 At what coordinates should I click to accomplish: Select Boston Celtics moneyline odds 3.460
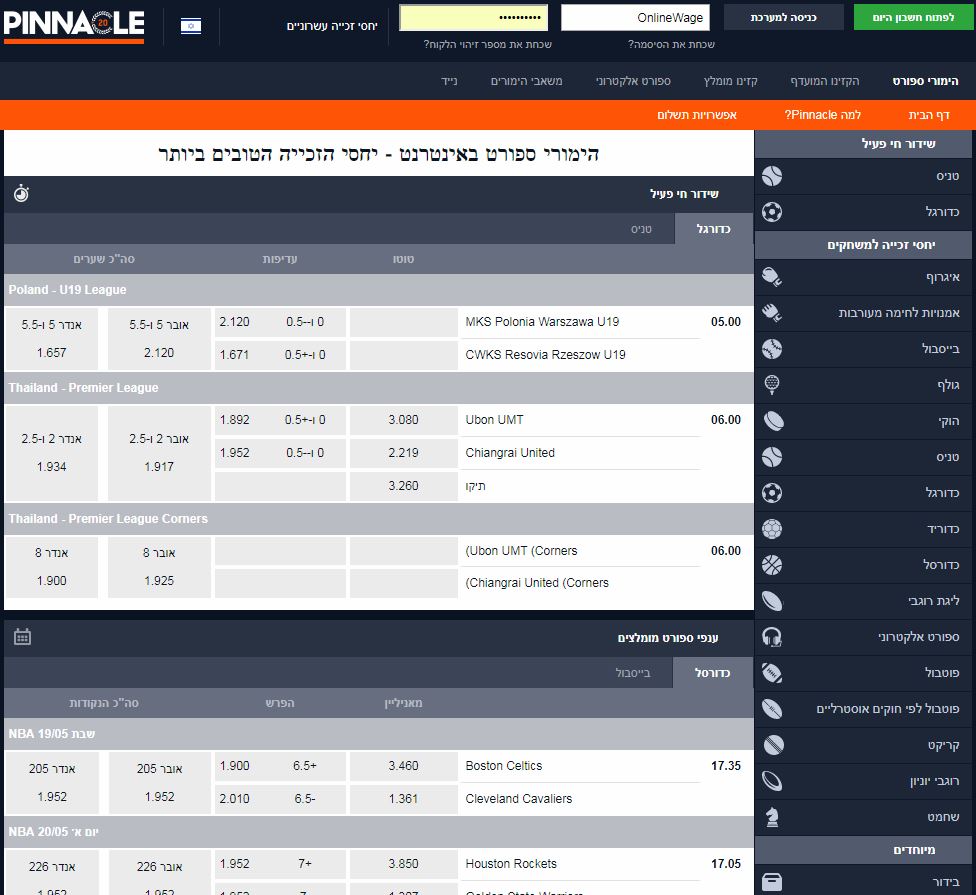pyautogui.click(x=403, y=766)
